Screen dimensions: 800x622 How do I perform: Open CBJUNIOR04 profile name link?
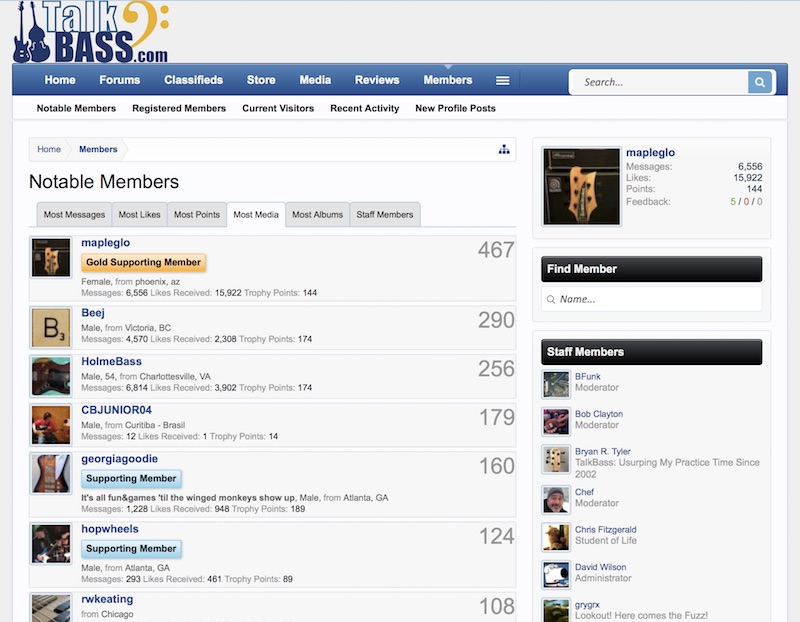(x=116, y=410)
